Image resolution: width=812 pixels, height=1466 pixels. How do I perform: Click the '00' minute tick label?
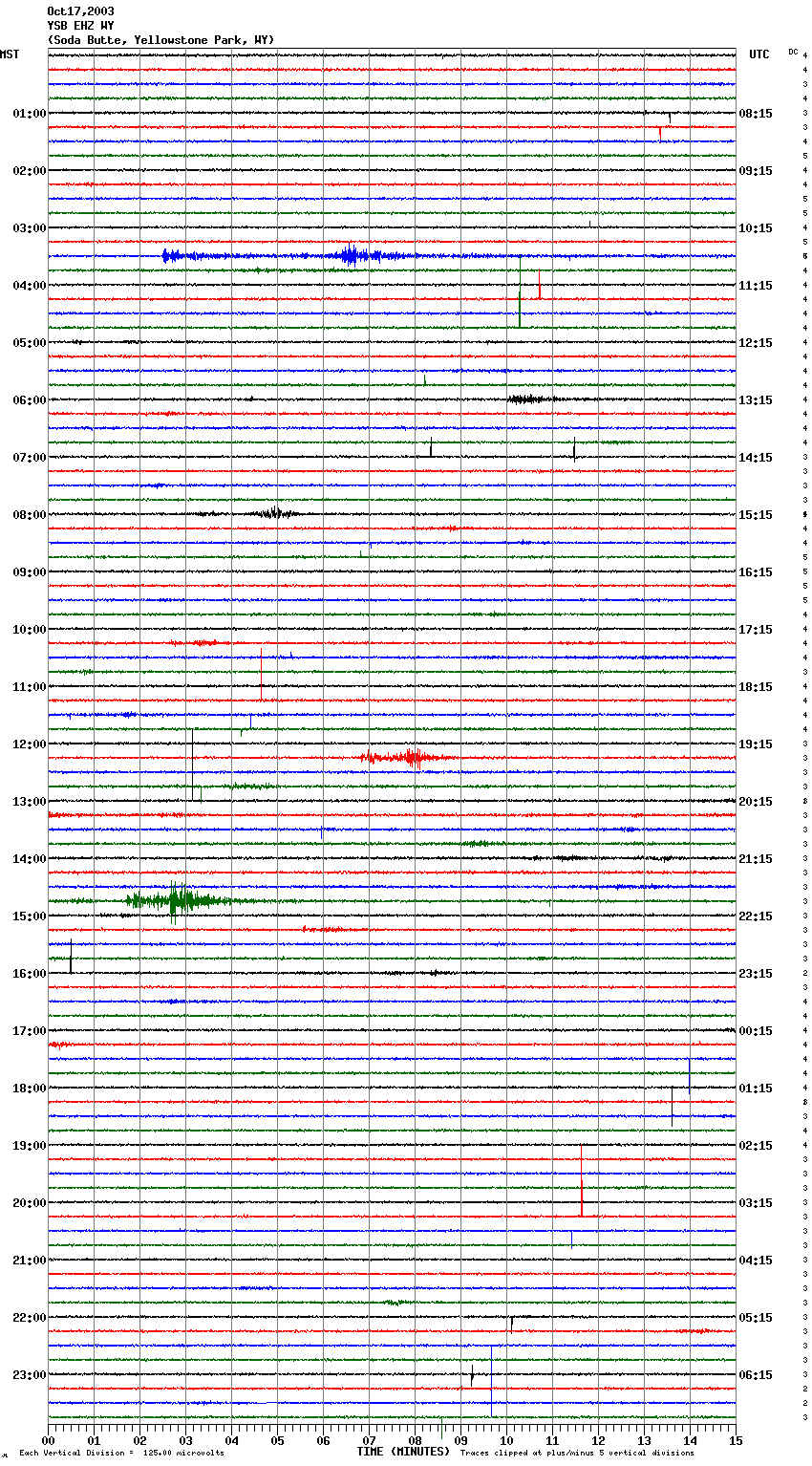point(48,1440)
